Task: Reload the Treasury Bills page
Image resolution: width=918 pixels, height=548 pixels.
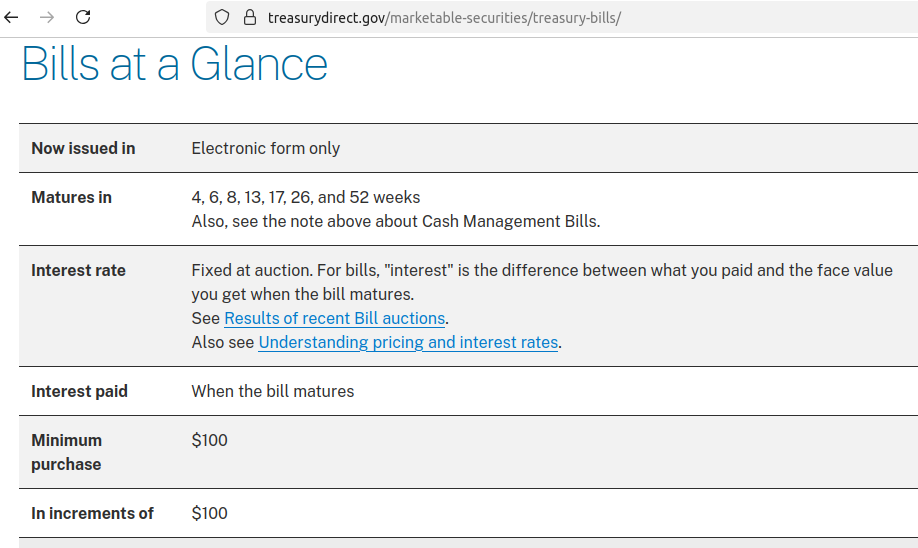Action: pyautogui.click(x=83, y=18)
